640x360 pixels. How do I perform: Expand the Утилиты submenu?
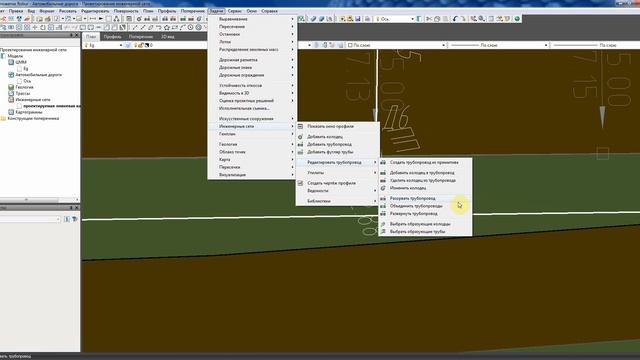pyautogui.click(x=337, y=173)
